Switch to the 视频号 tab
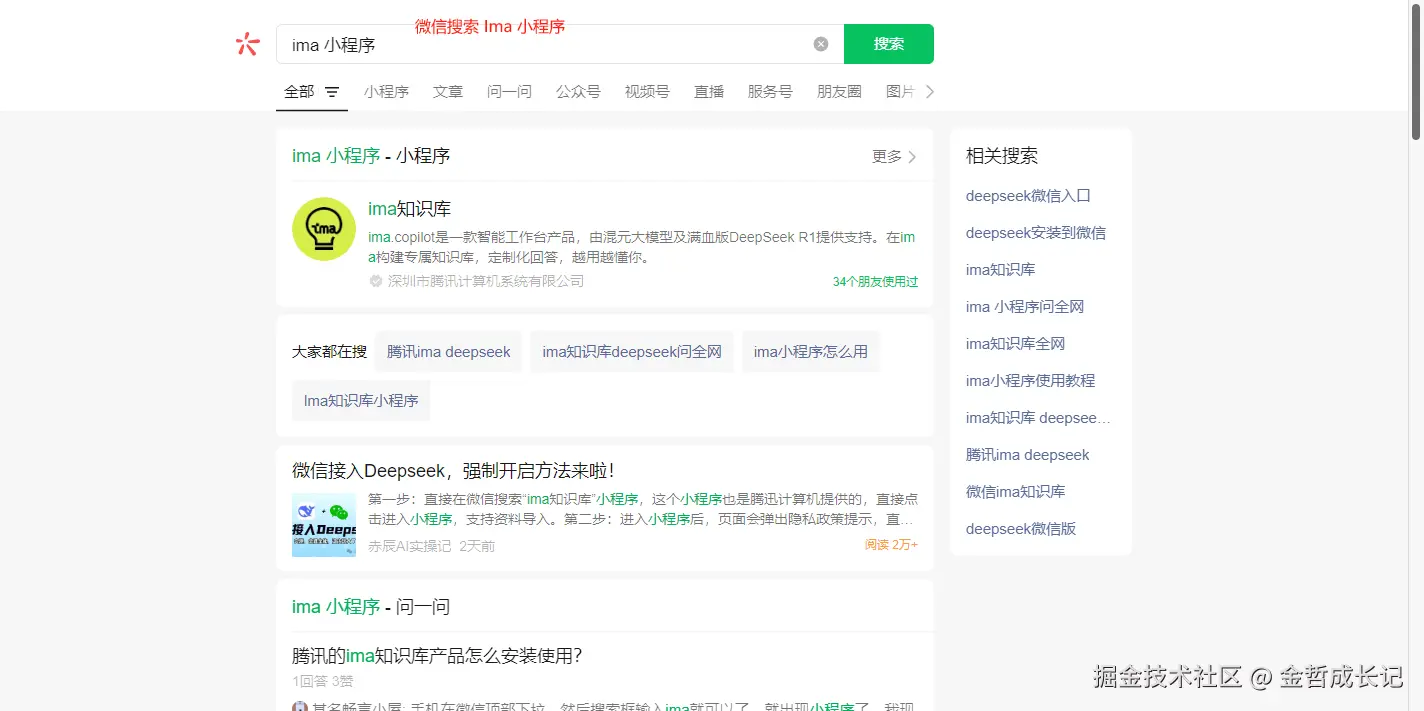 (x=647, y=91)
